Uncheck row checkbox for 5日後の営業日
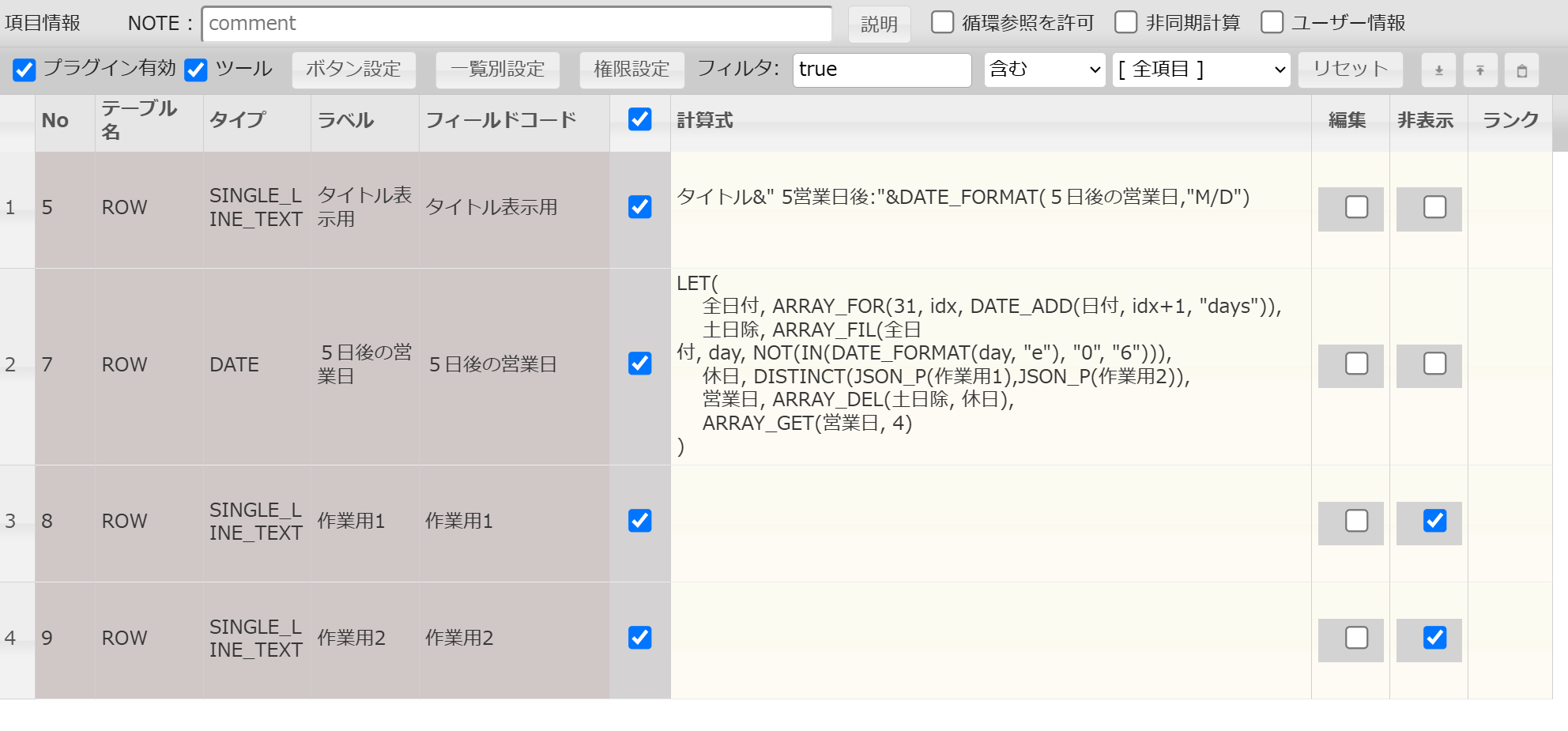1568x731 pixels. pyautogui.click(x=640, y=364)
